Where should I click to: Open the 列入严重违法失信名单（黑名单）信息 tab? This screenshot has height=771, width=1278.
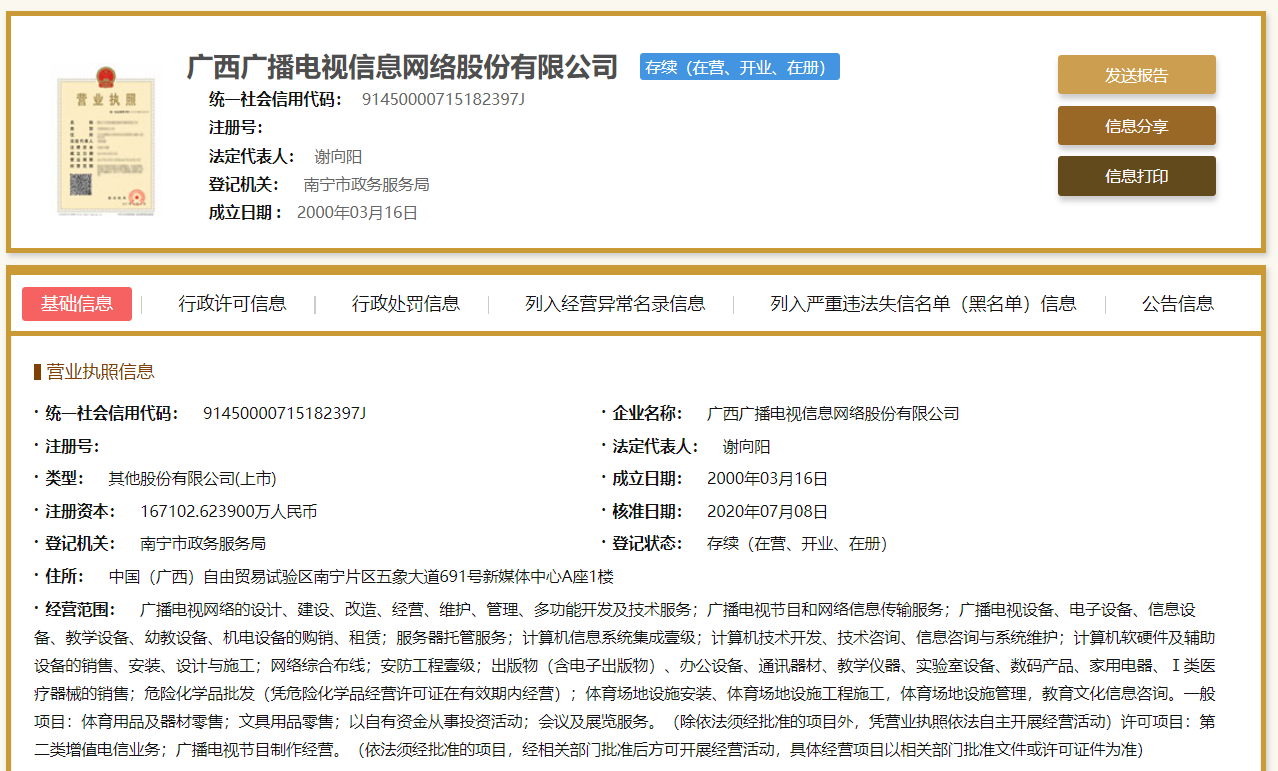click(923, 304)
